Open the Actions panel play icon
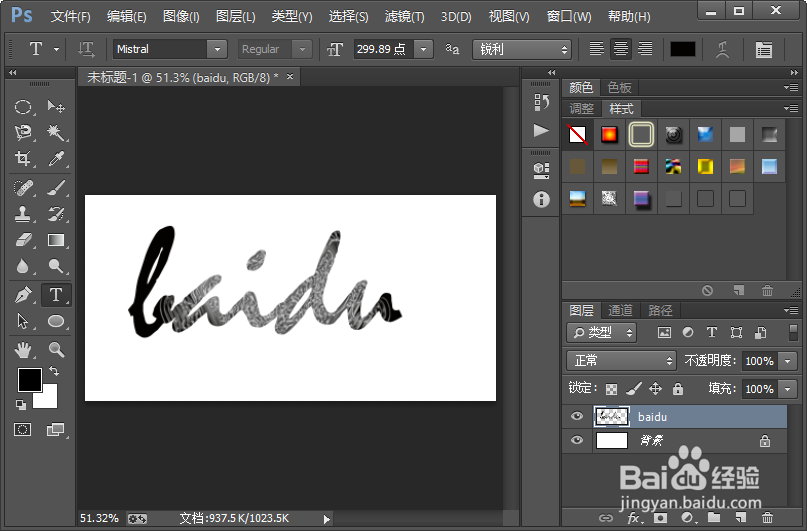The height and width of the screenshot is (531, 807). click(x=541, y=130)
